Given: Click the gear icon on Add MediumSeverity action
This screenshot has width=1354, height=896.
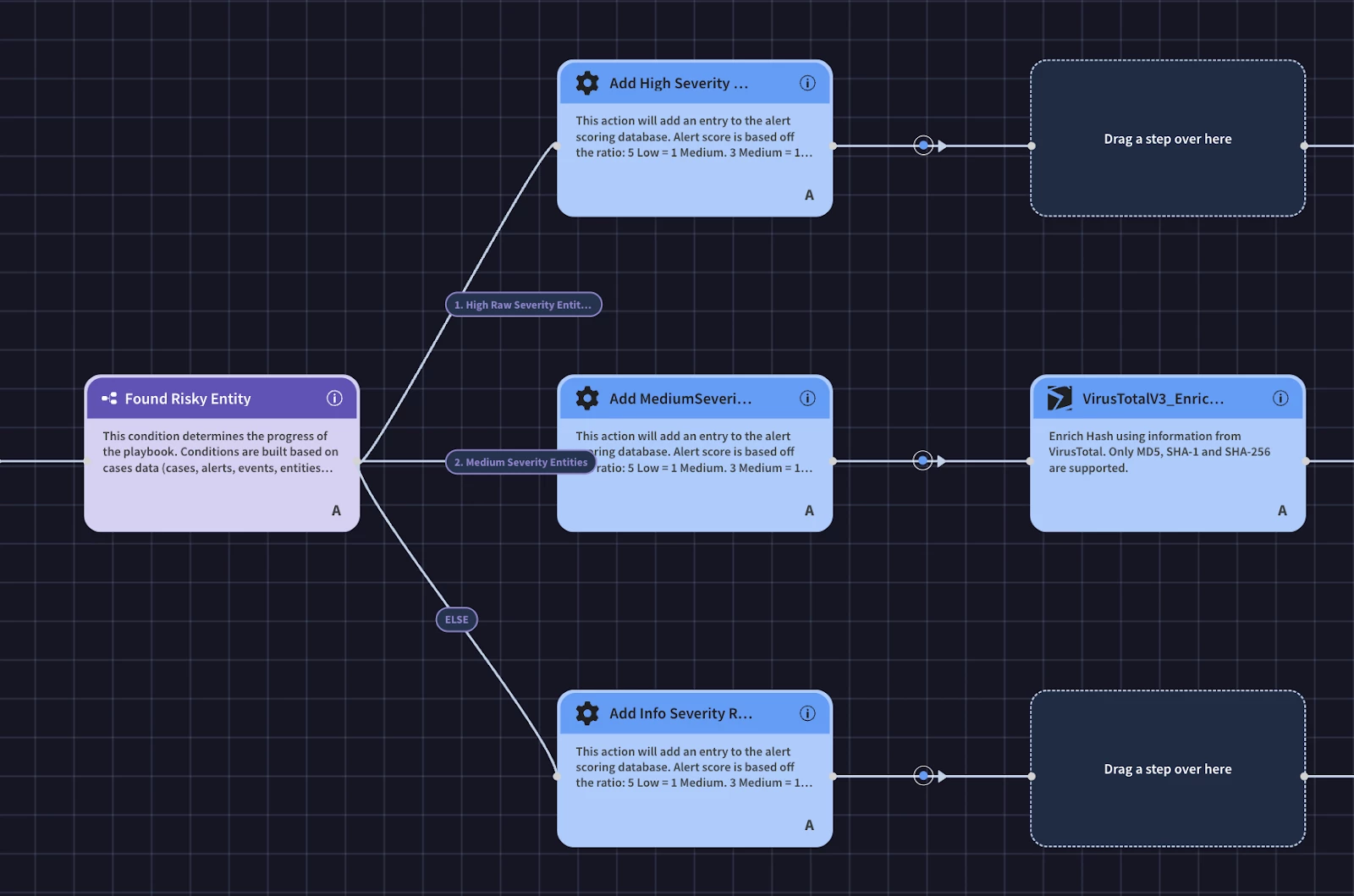Looking at the screenshot, I should pyautogui.click(x=586, y=398).
